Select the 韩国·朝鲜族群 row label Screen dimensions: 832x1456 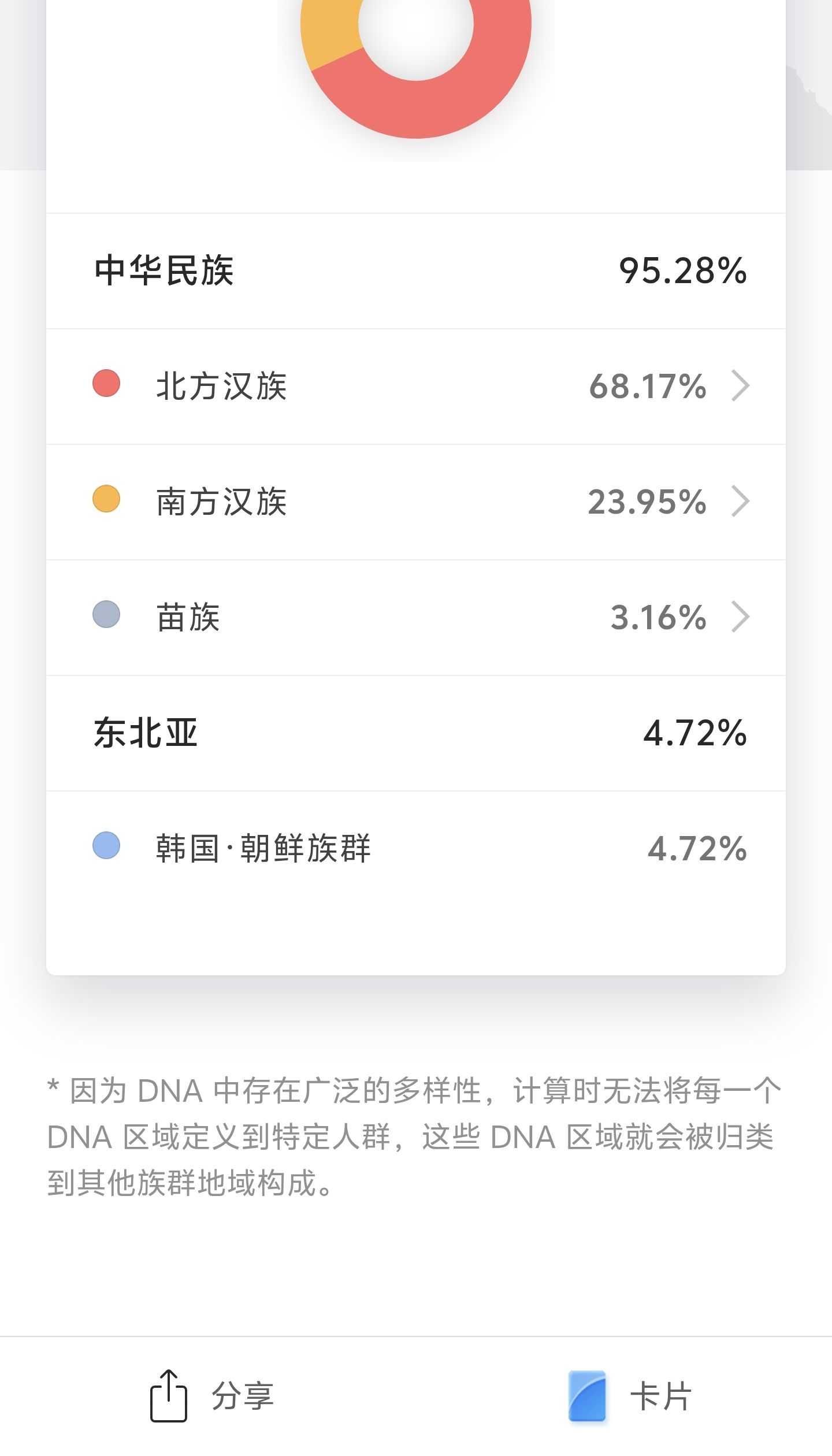pos(263,848)
